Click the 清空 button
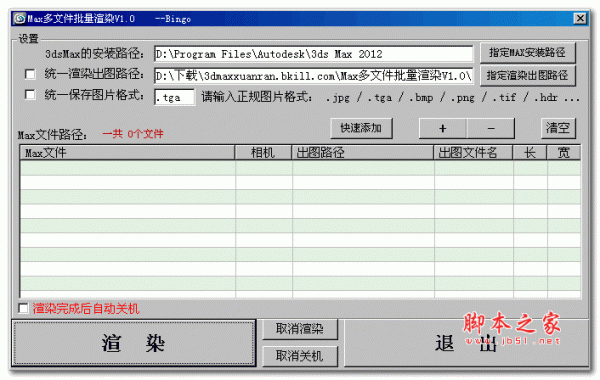 tap(558, 128)
